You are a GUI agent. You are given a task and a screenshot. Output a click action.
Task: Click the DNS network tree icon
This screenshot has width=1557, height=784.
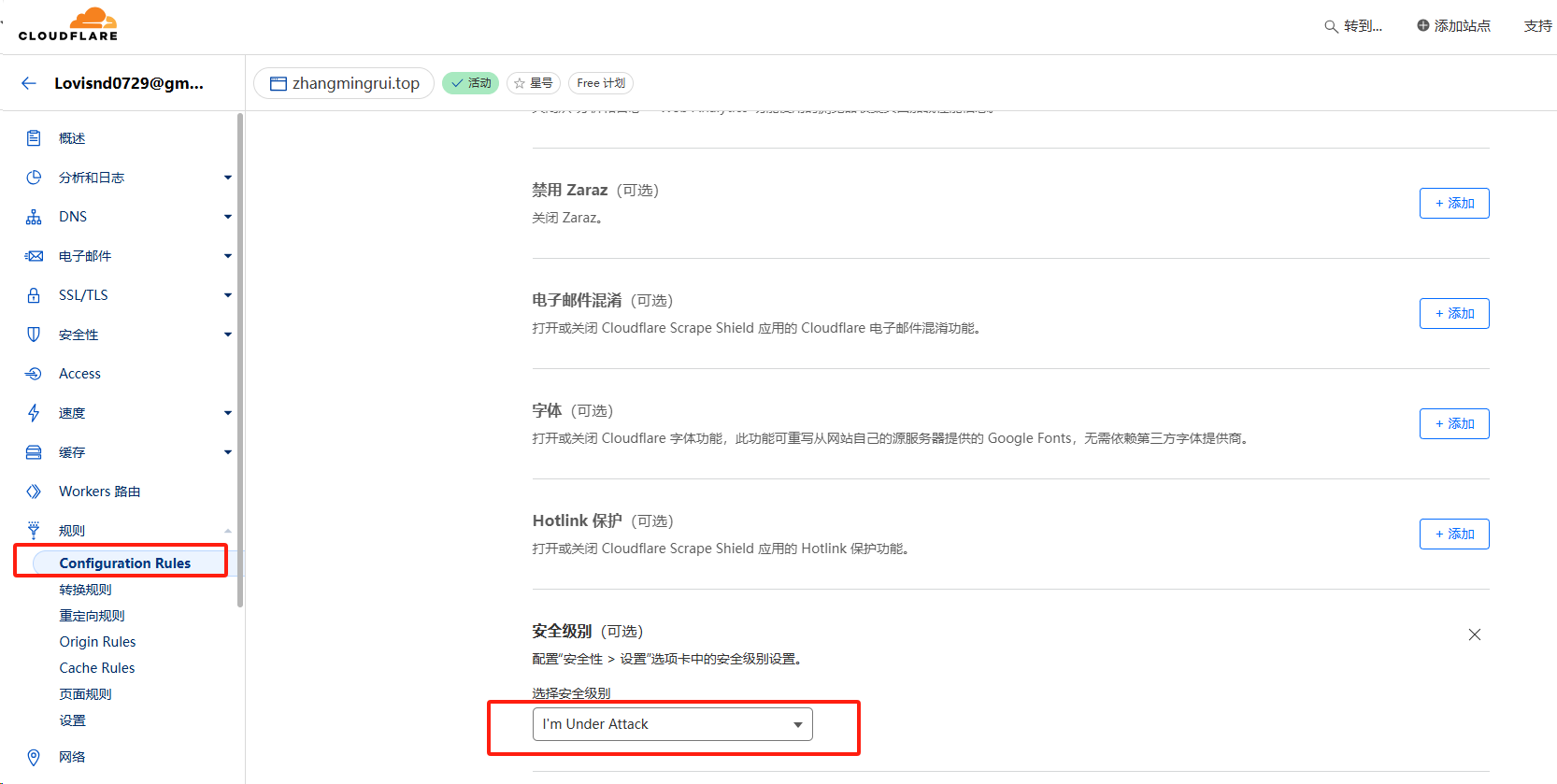(x=34, y=217)
